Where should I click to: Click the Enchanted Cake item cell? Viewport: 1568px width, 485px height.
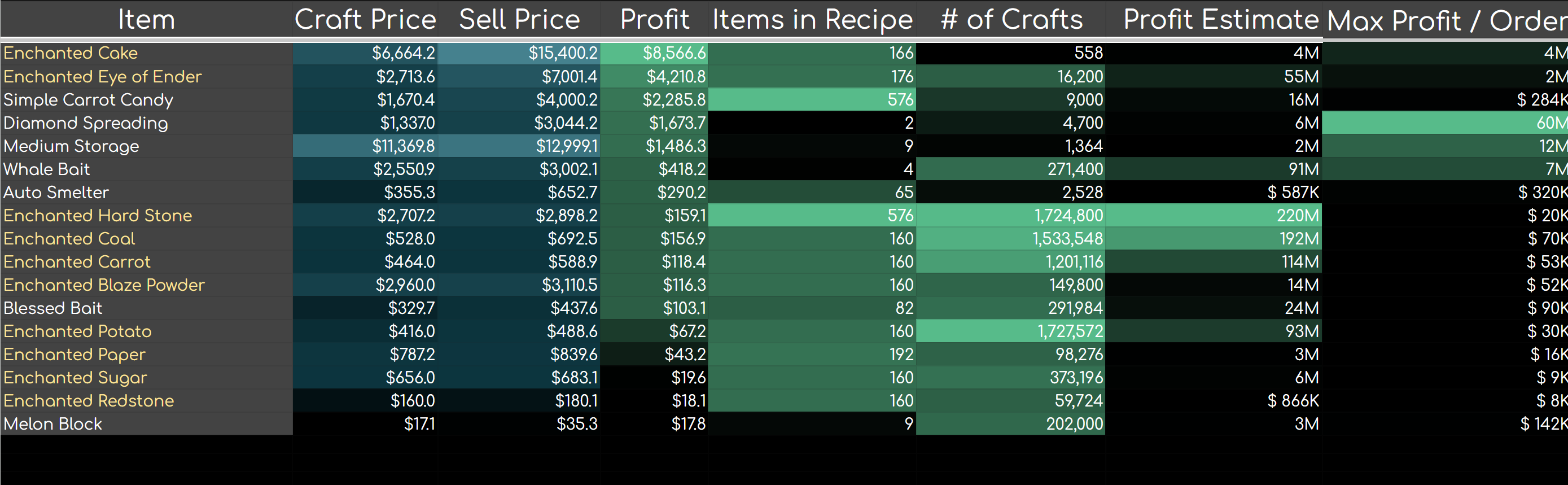pos(71,53)
